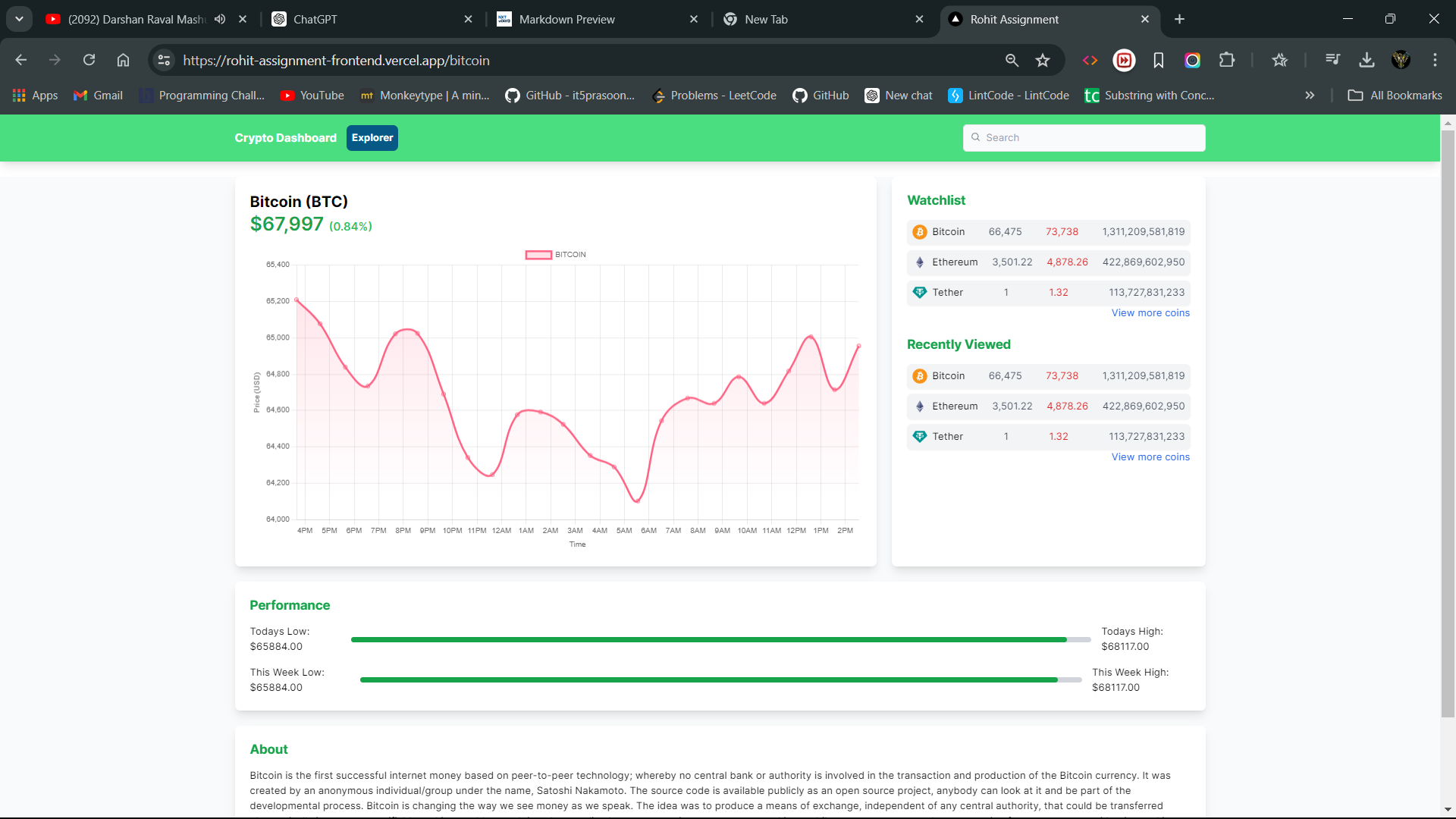Click the zoom magnifier icon in address bar
Viewport: 1456px width, 819px height.
tap(1012, 60)
